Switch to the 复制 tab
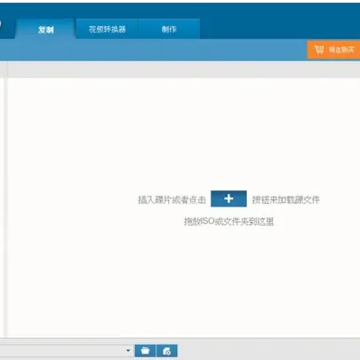 pos(46,29)
